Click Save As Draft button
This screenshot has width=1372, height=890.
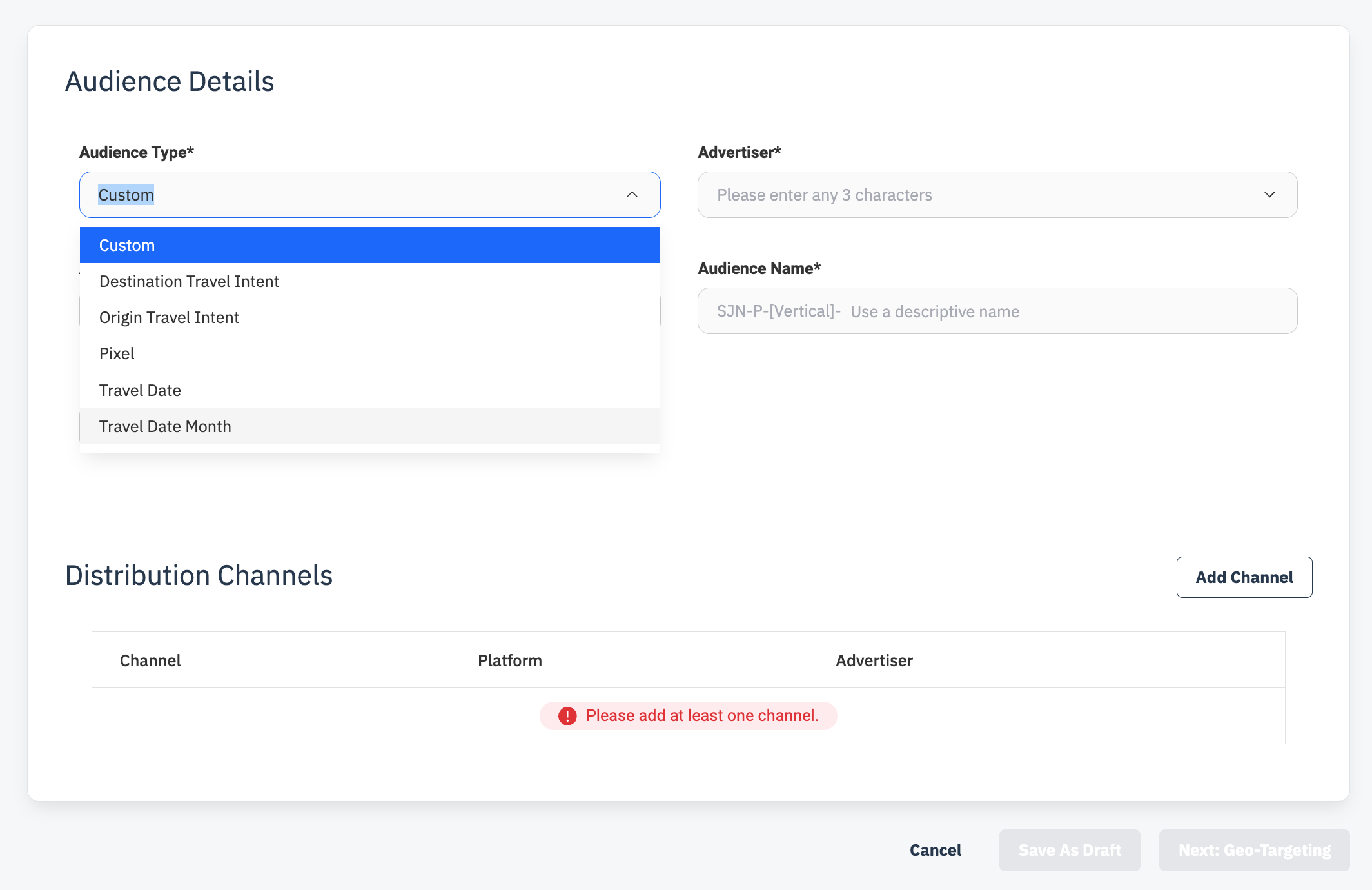(1070, 850)
